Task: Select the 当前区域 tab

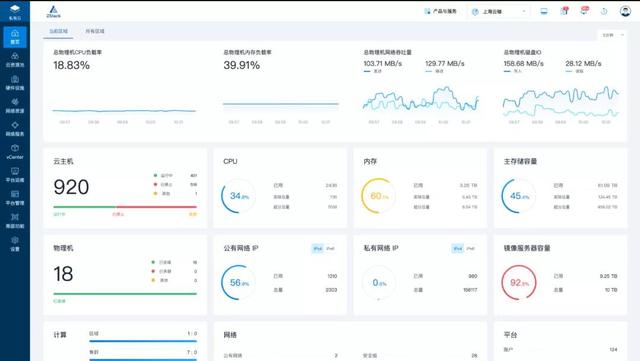Action: pyautogui.click(x=58, y=31)
